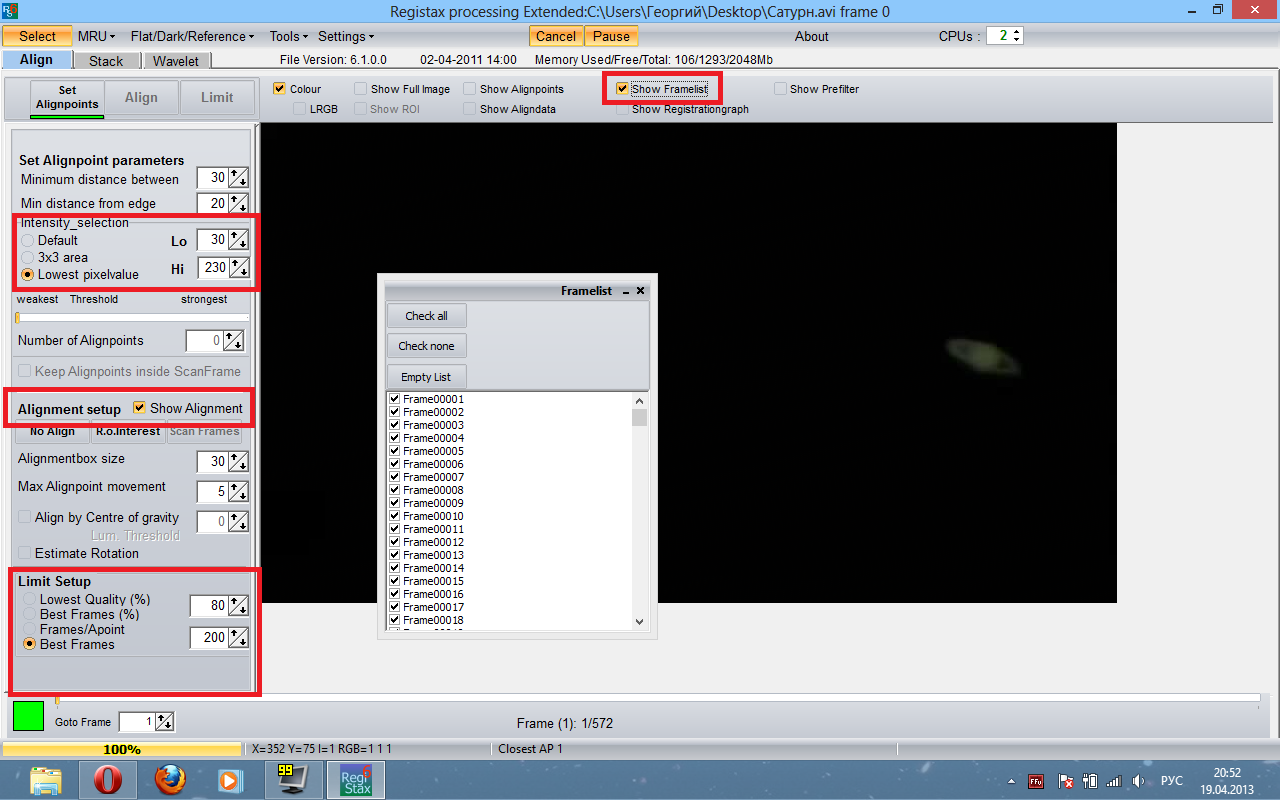Select Lowest pixelvalue radio option

coord(28,274)
